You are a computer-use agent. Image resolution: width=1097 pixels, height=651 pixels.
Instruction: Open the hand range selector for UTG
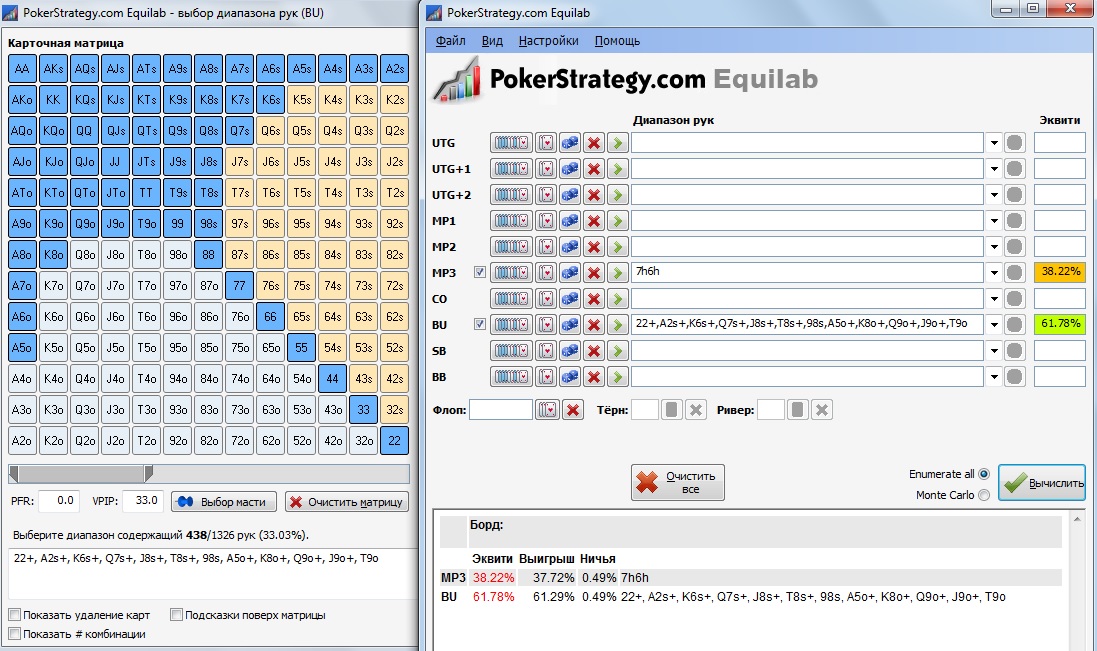point(511,143)
